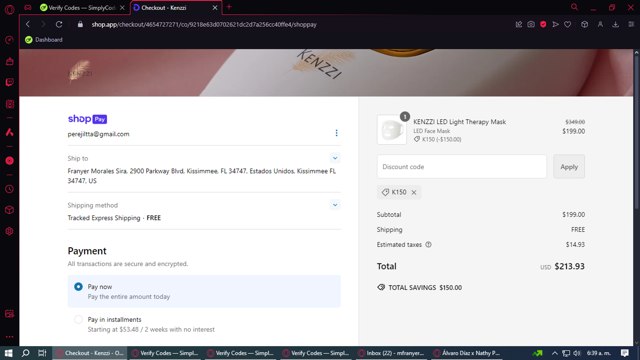Switch to Checkout - Kenzzi taskbar window
Viewport: 640px width, 360px height.
click(90, 353)
